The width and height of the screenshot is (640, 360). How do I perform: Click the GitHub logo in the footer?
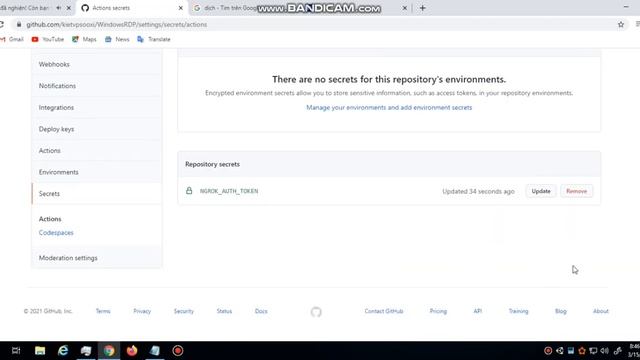316,312
